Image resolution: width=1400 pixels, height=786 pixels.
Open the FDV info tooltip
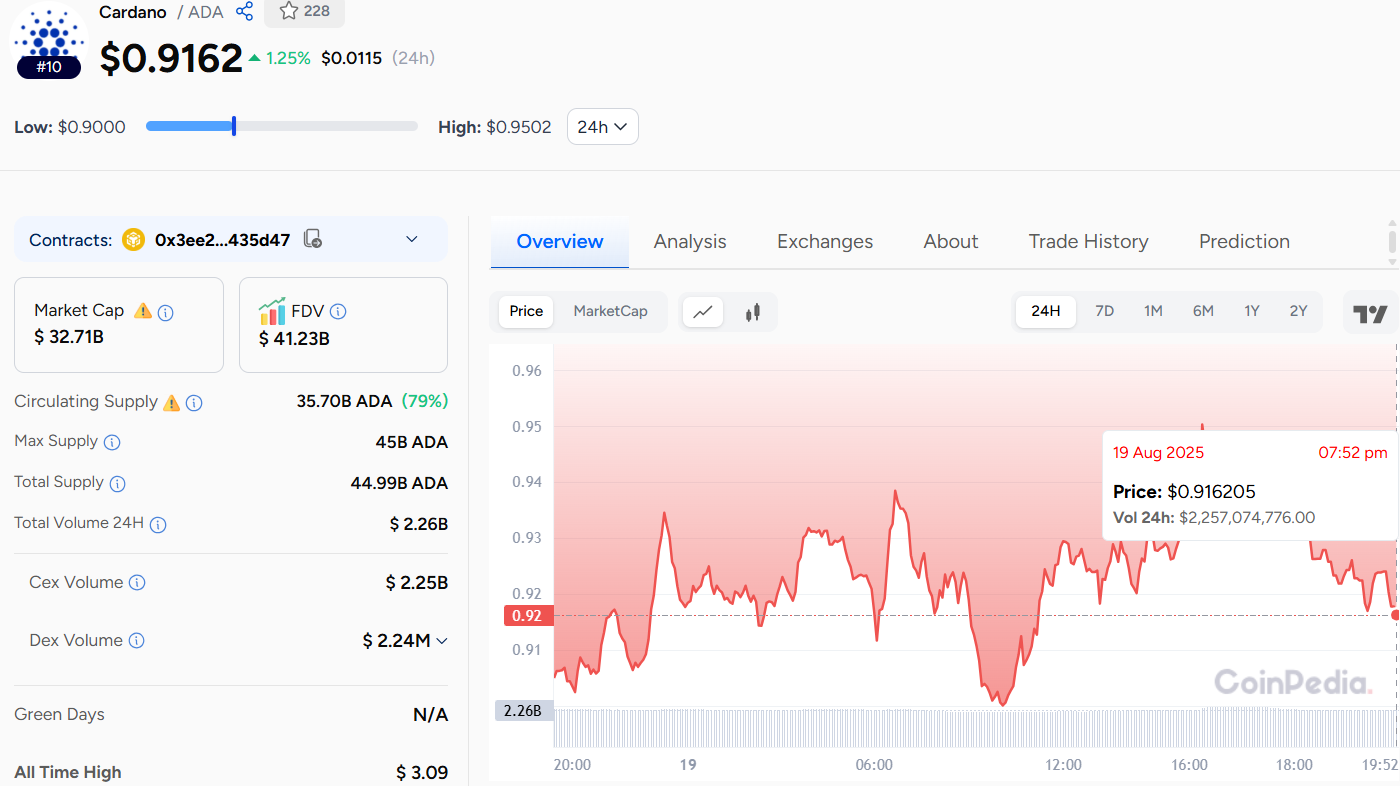pos(338,312)
